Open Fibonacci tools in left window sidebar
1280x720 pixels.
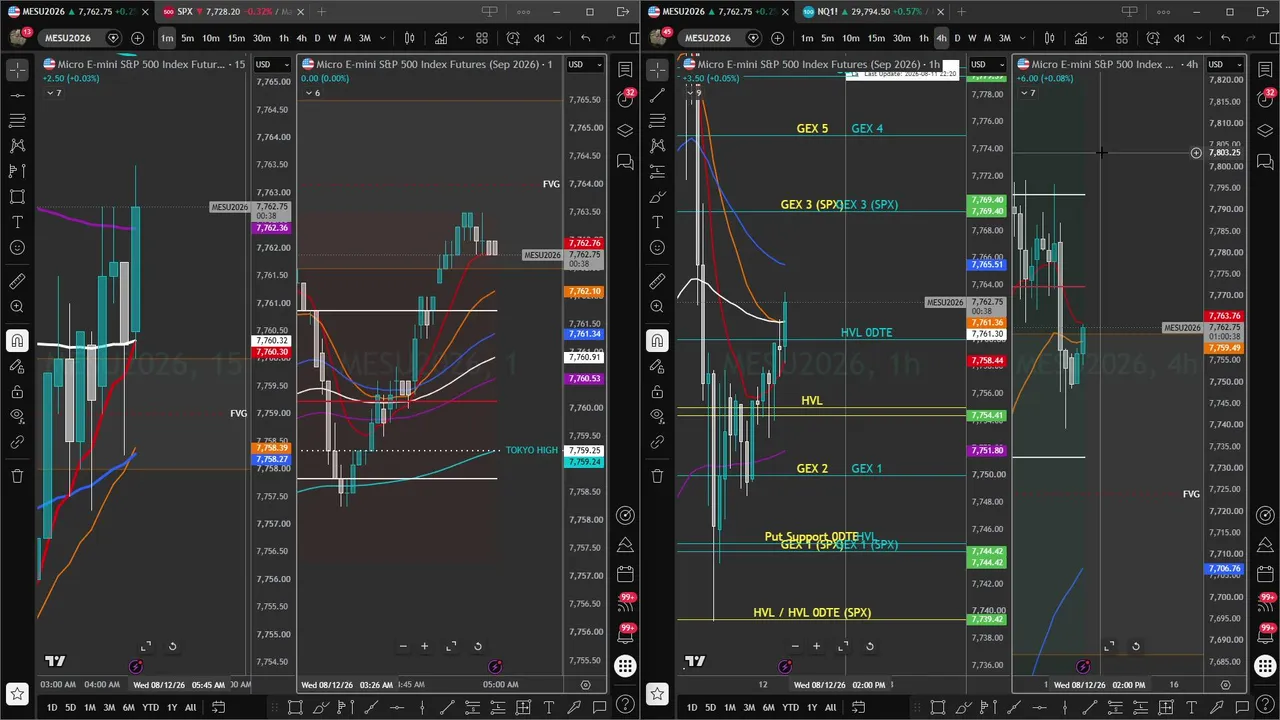[x=17, y=120]
